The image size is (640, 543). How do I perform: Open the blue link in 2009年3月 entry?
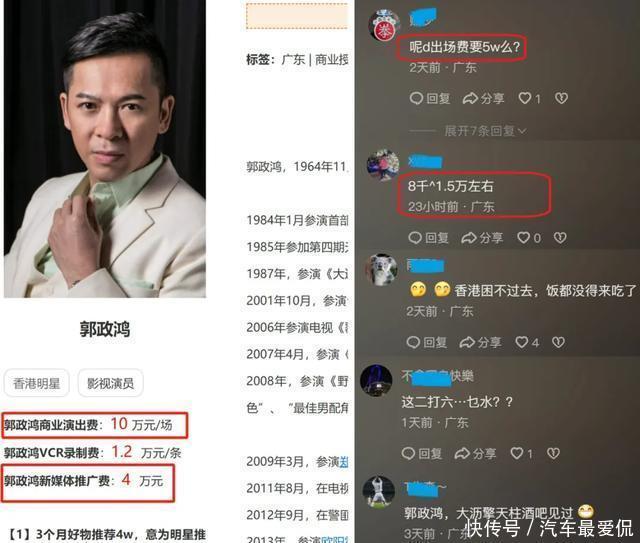click(344, 462)
